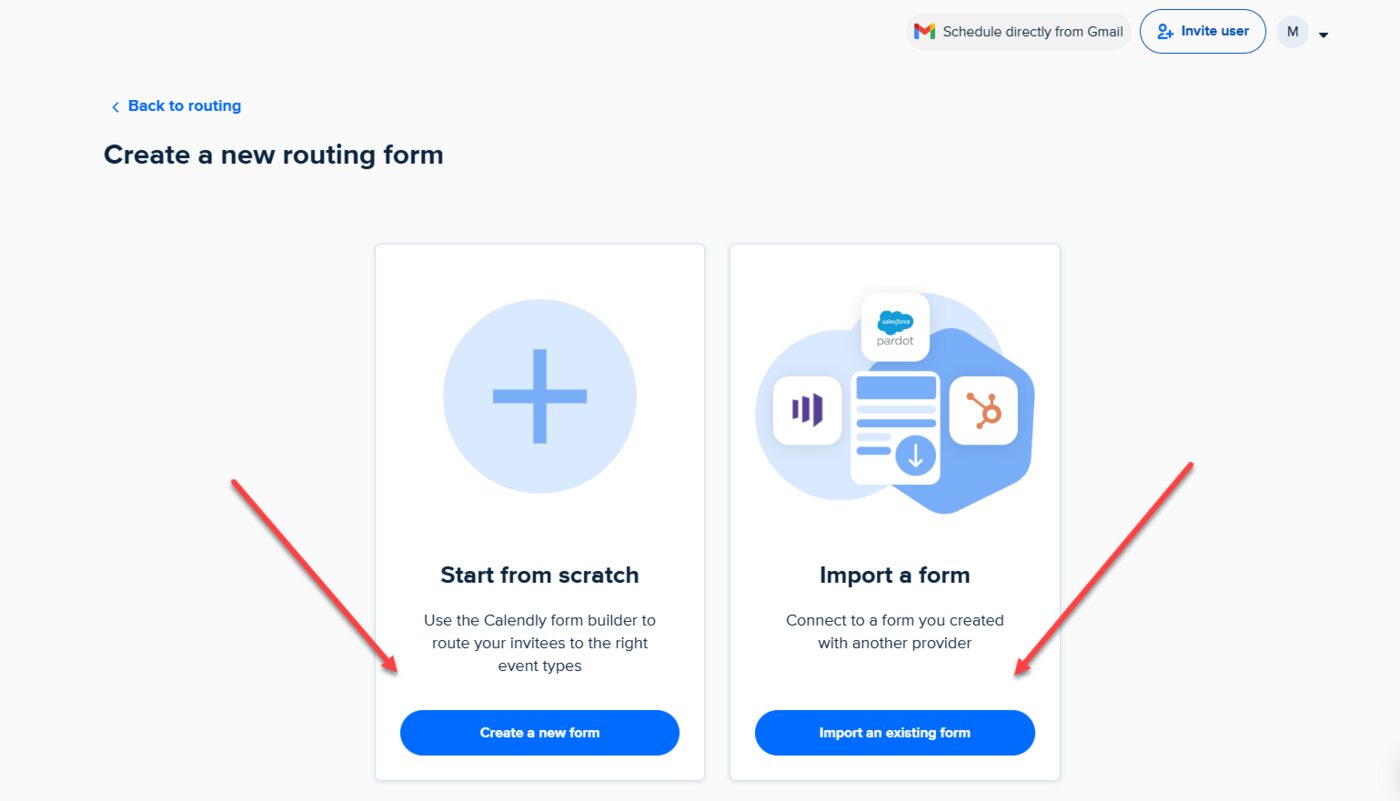Open the Back to routing link

tap(184, 105)
